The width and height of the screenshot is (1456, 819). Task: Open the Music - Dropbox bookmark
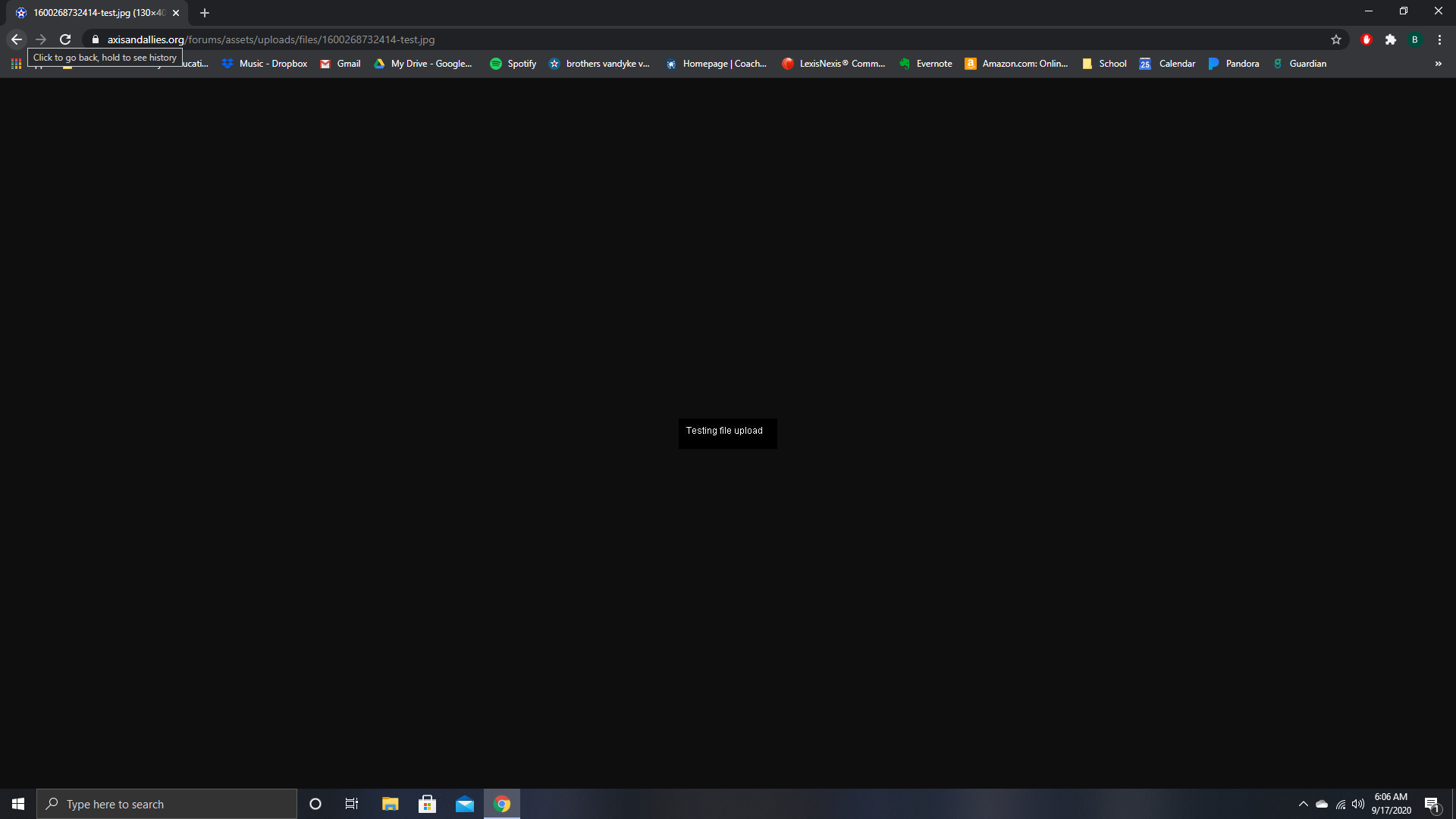click(265, 64)
